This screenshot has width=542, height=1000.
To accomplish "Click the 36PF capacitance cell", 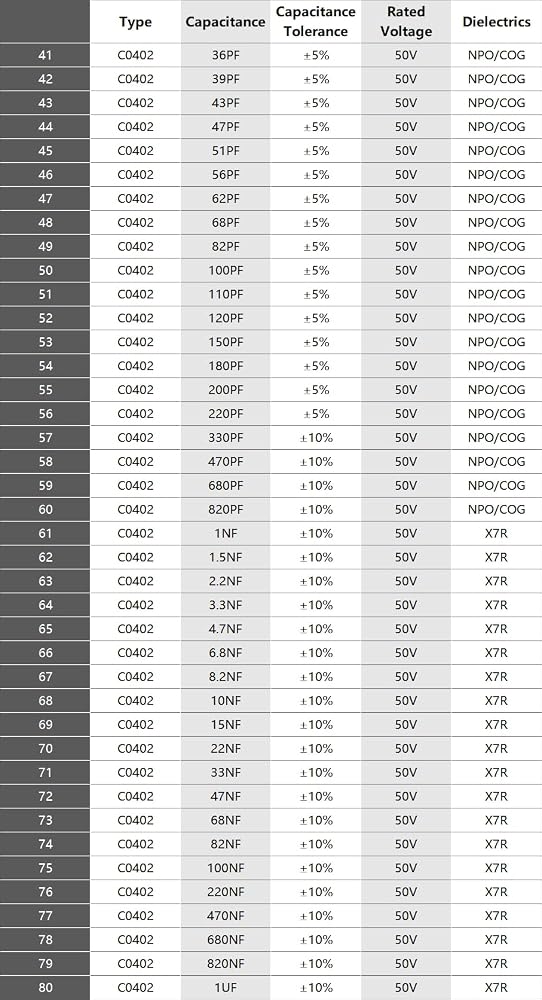I will coord(226,55).
